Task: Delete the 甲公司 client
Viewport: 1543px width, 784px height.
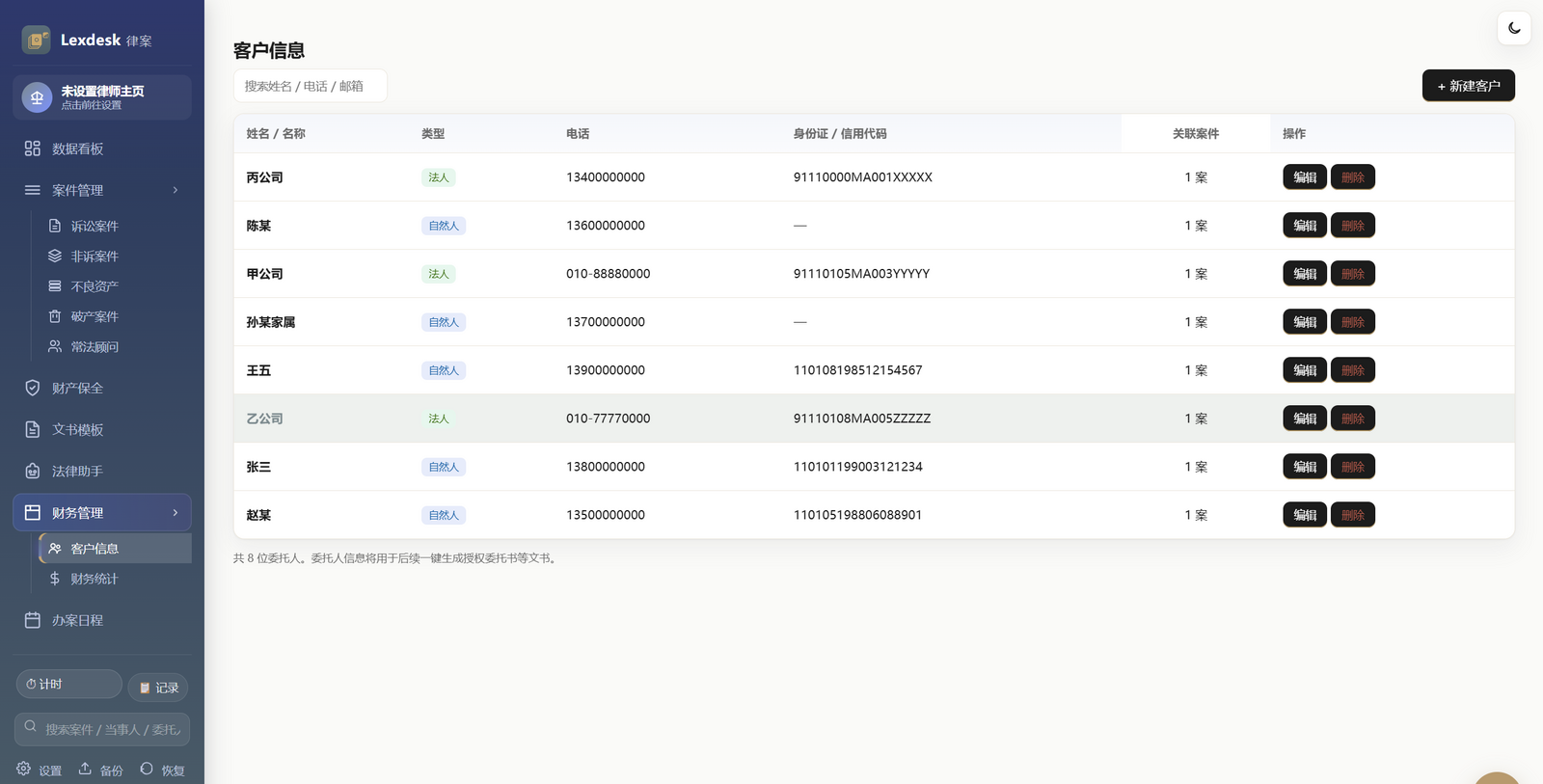Action: coord(1353,274)
